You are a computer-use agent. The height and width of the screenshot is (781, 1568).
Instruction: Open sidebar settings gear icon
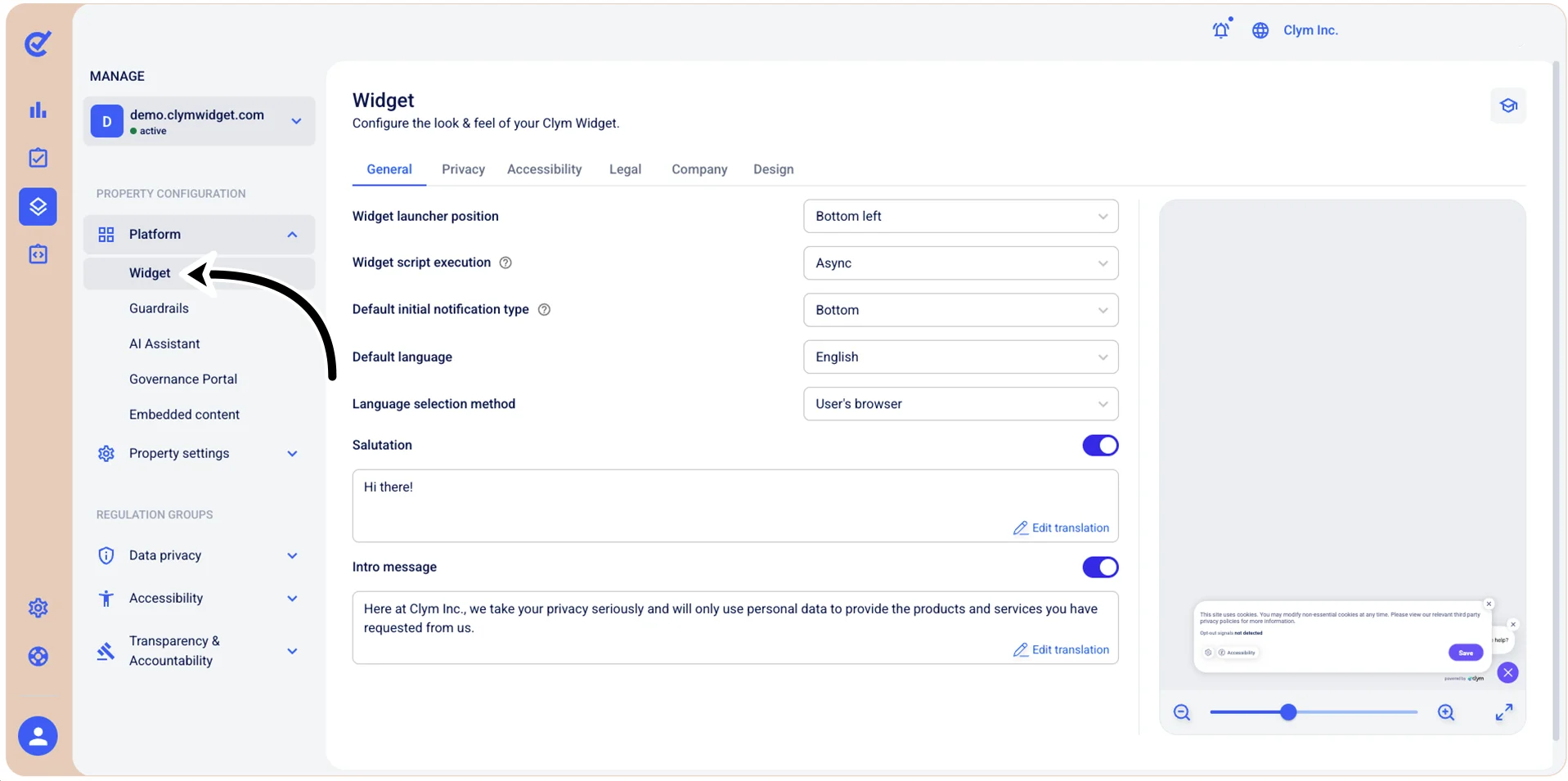tap(38, 608)
